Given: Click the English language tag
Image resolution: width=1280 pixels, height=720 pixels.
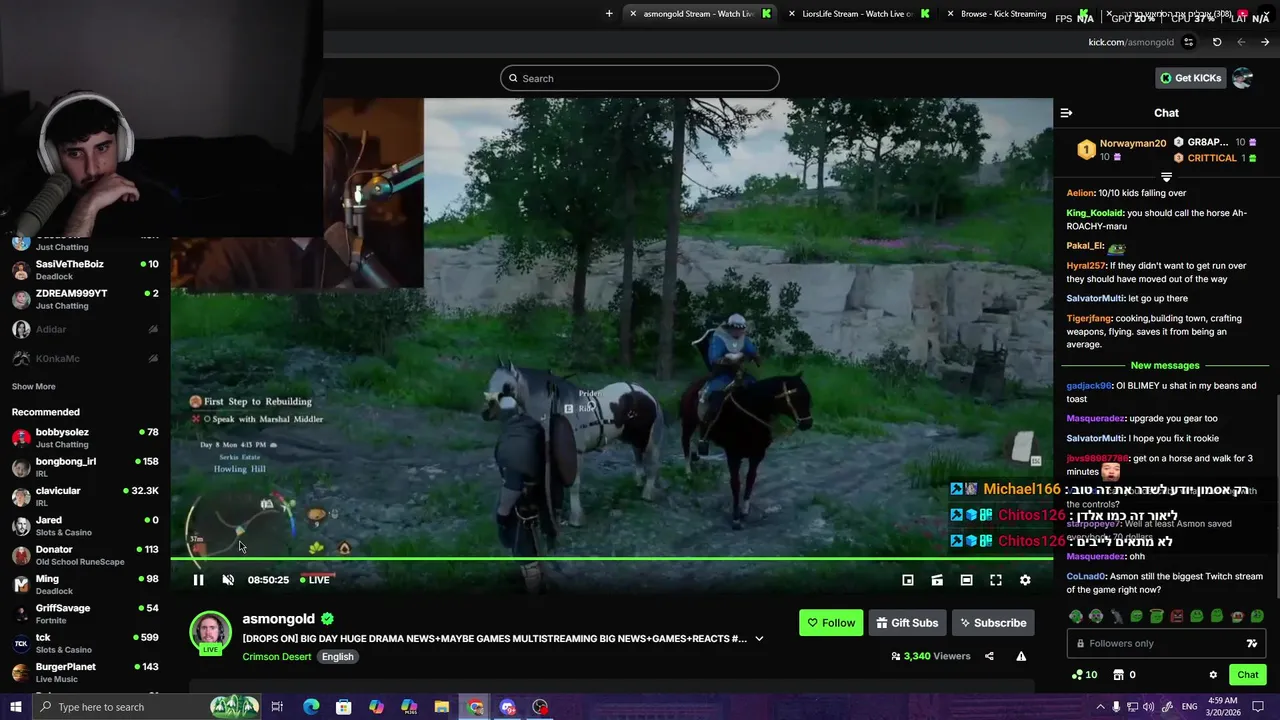Looking at the screenshot, I should click(338, 657).
